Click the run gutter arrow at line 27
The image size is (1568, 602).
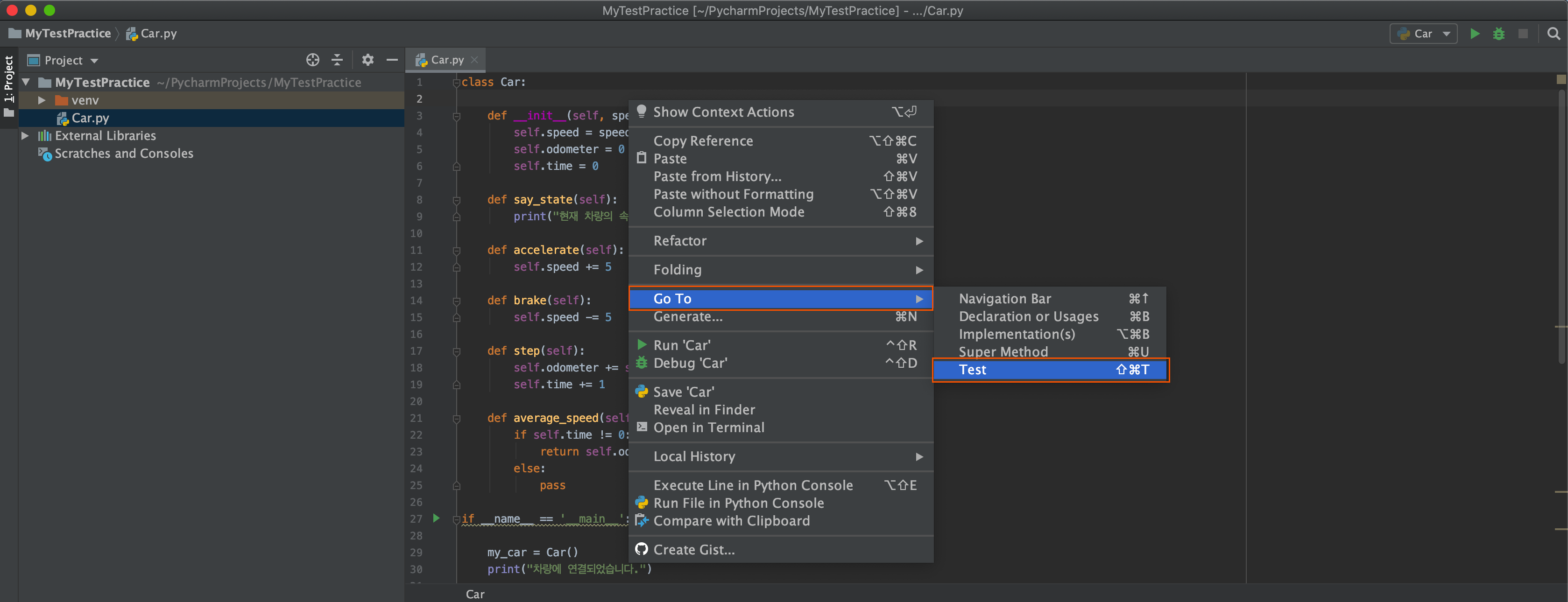436,518
